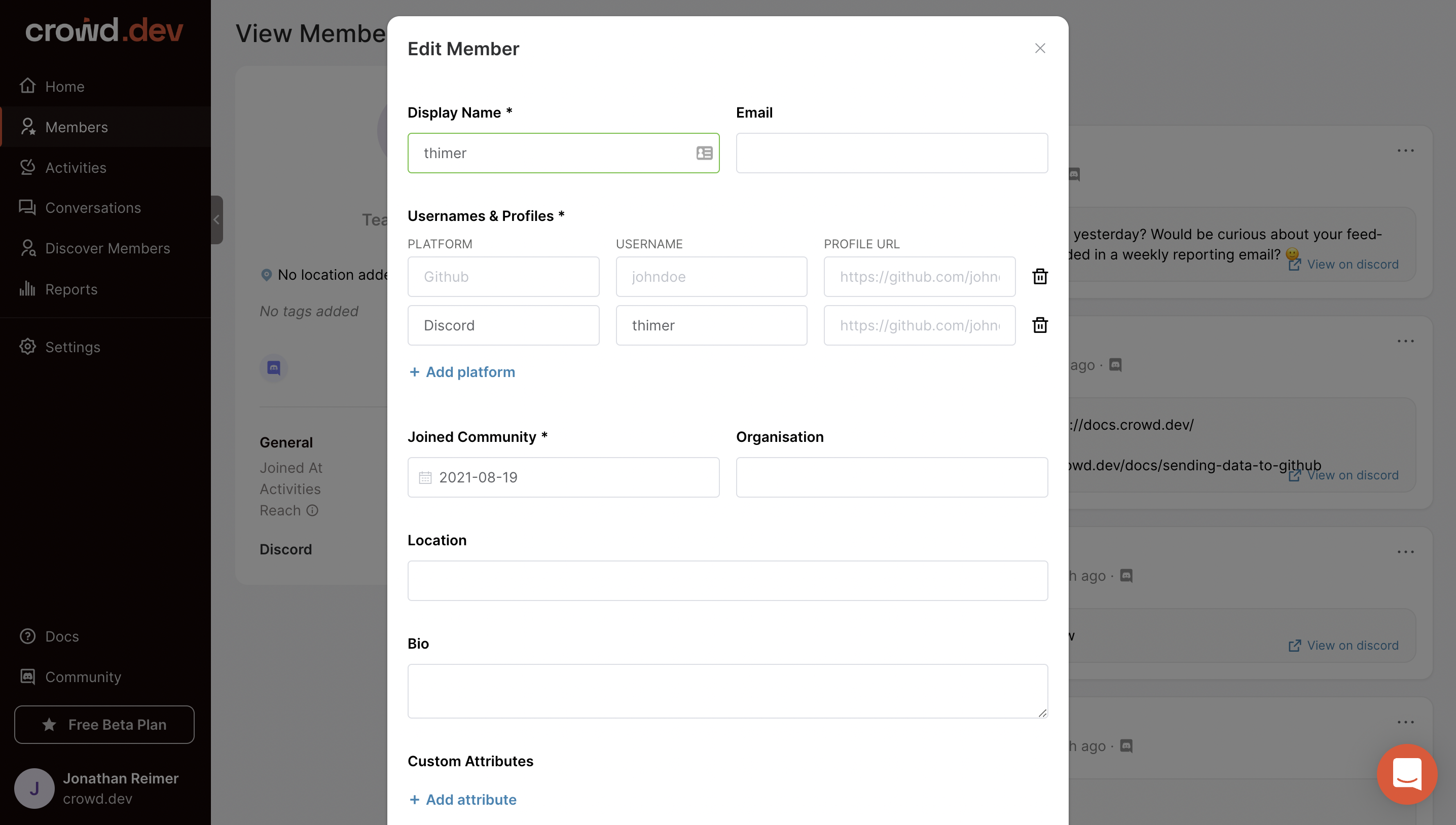Open the Joined Community date picker
Viewport: 1456px width, 825px height.
click(563, 477)
